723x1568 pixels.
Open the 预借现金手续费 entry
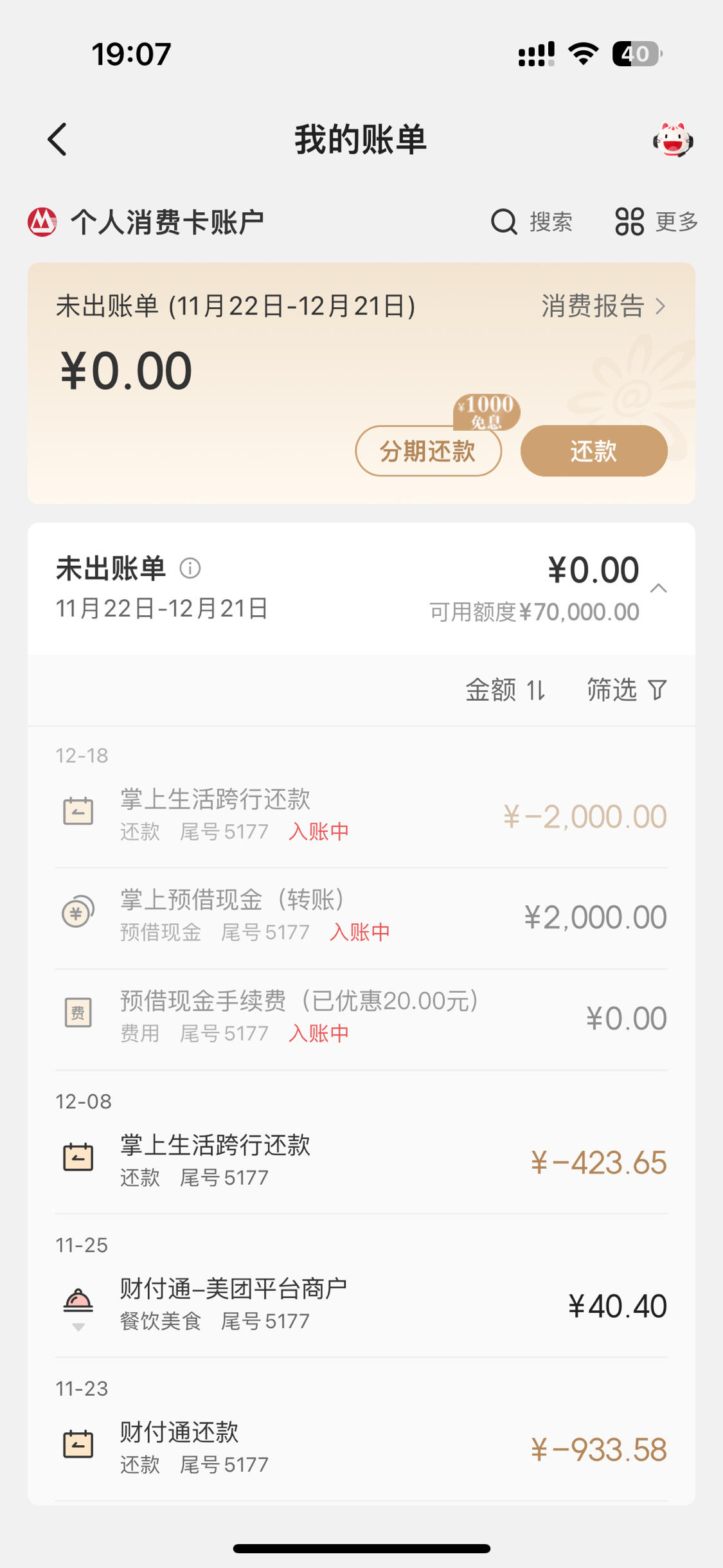pyautogui.click(x=361, y=1017)
